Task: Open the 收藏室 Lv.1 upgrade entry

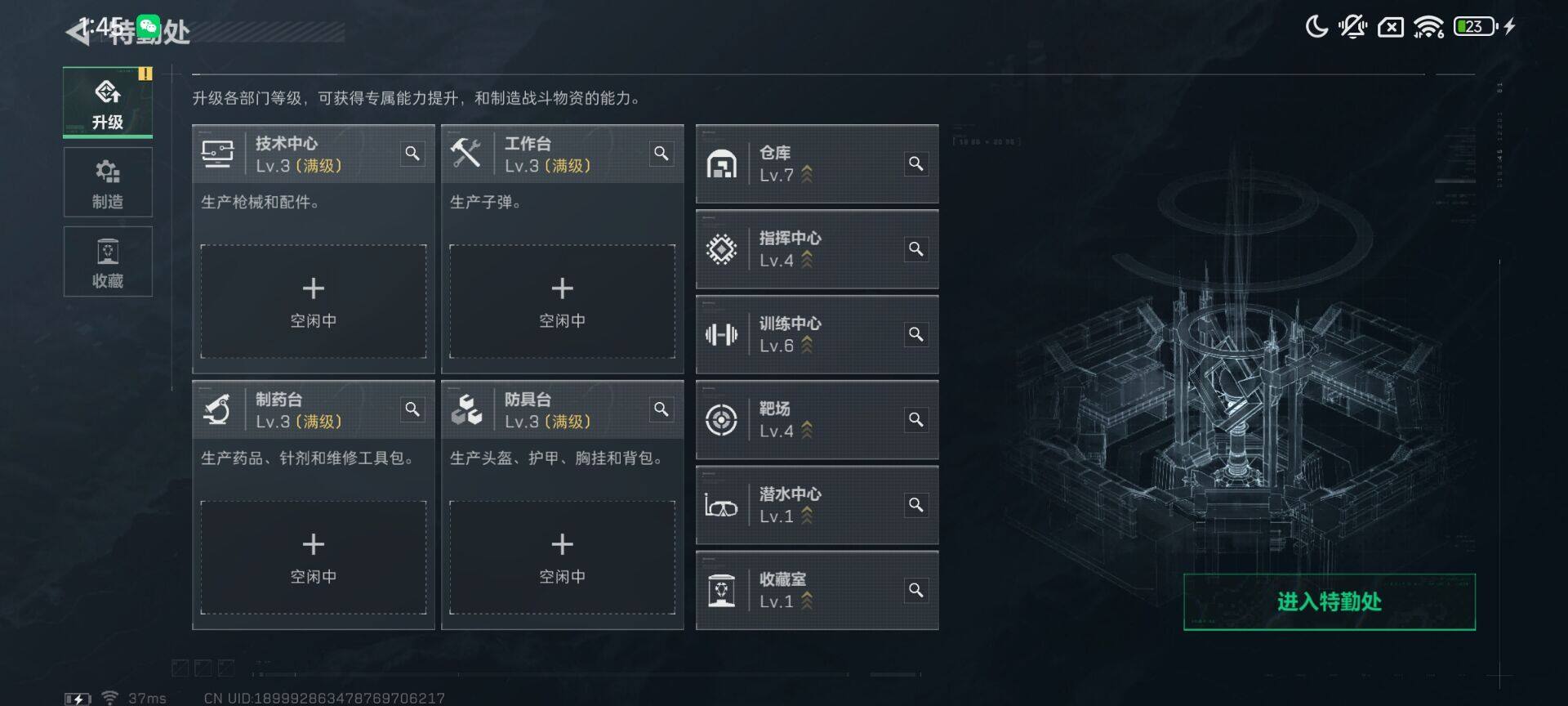Action: coord(817,590)
